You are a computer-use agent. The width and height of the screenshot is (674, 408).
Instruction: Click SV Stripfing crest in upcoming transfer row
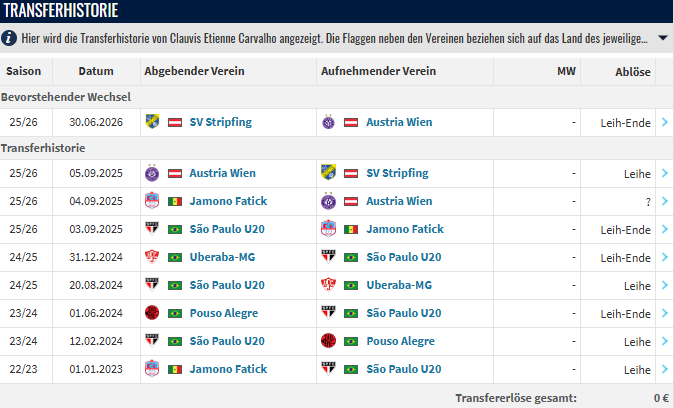coord(152,122)
